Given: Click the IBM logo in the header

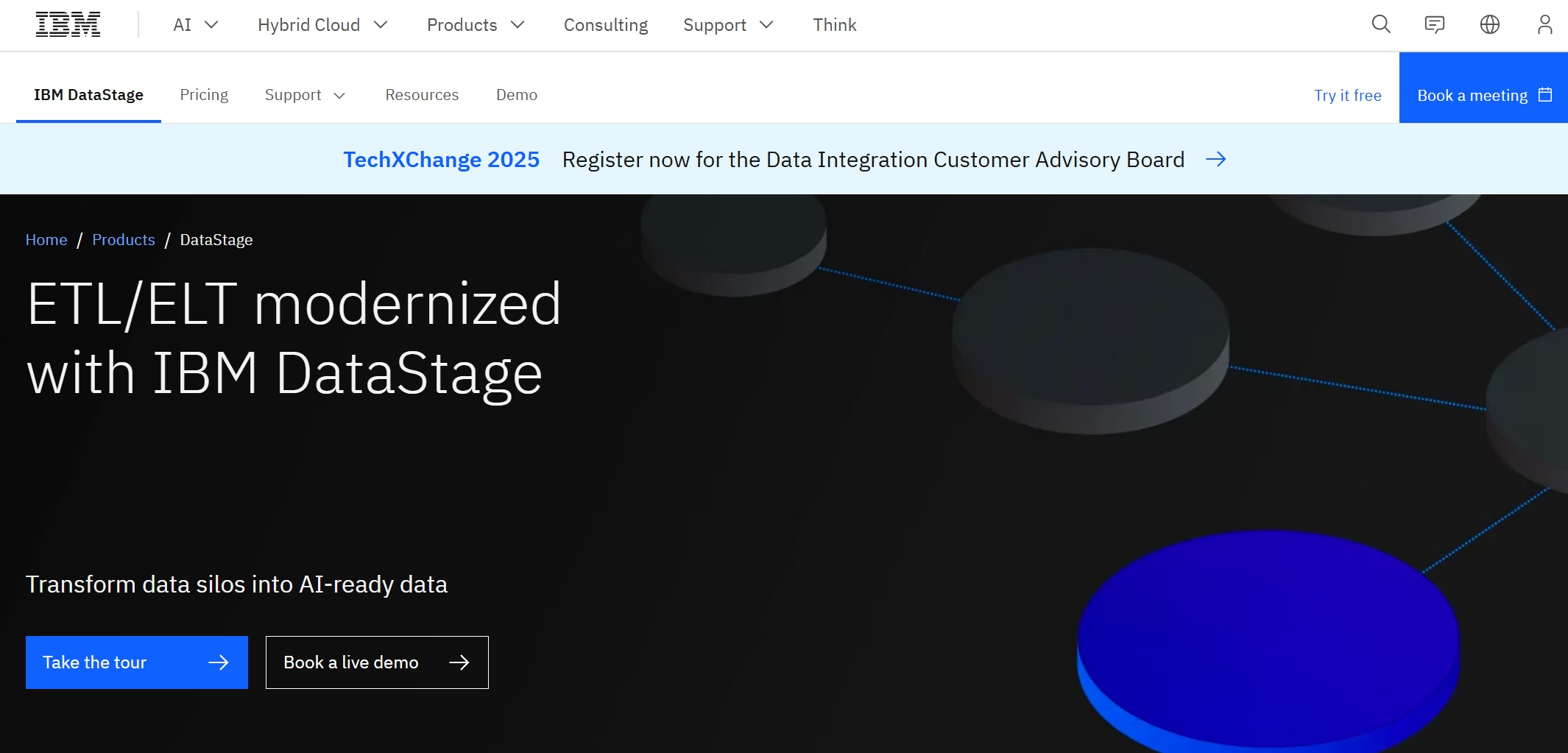Looking at the screenshot, I should point(68,23).
